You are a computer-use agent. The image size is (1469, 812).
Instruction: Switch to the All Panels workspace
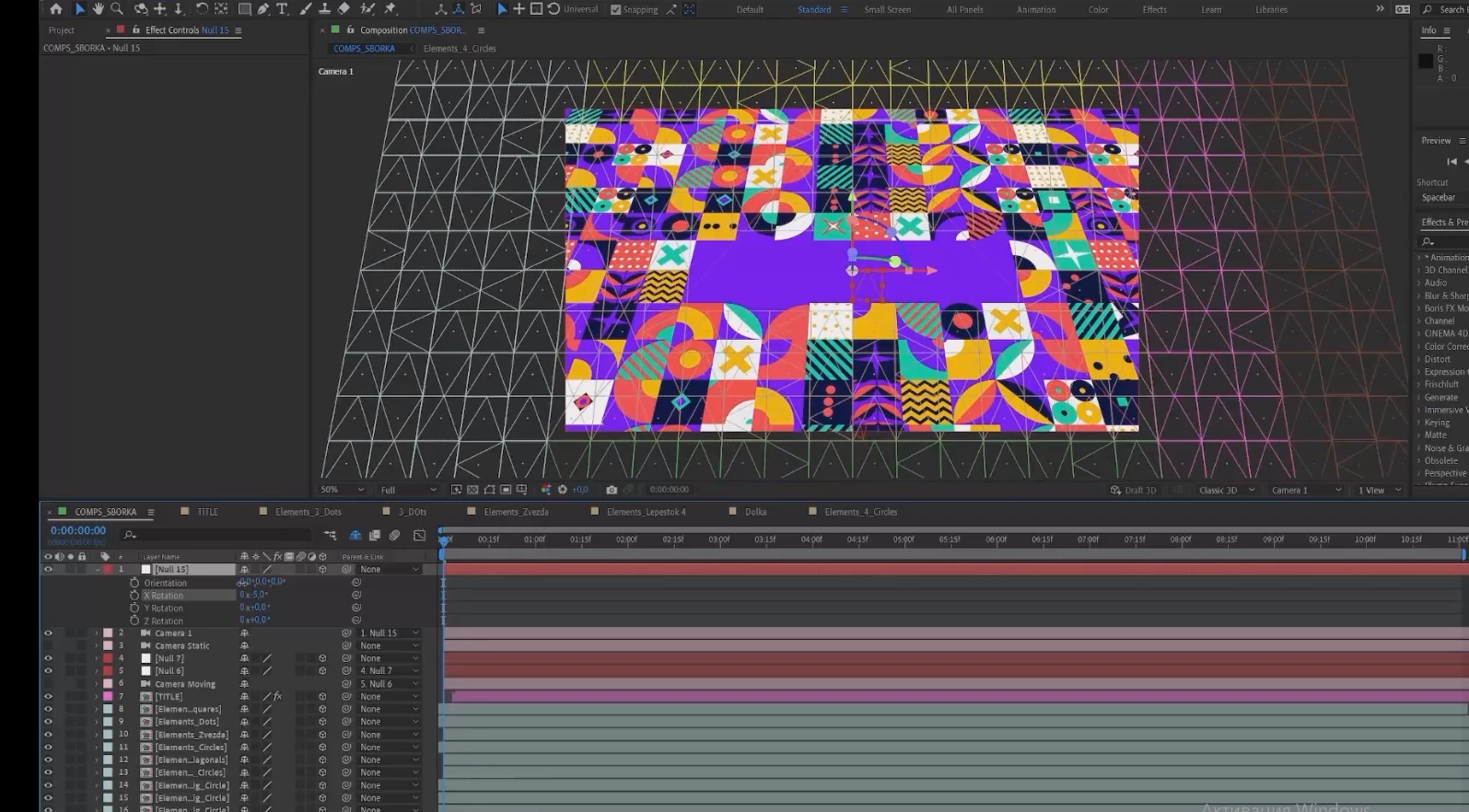(x=965, y=9)
